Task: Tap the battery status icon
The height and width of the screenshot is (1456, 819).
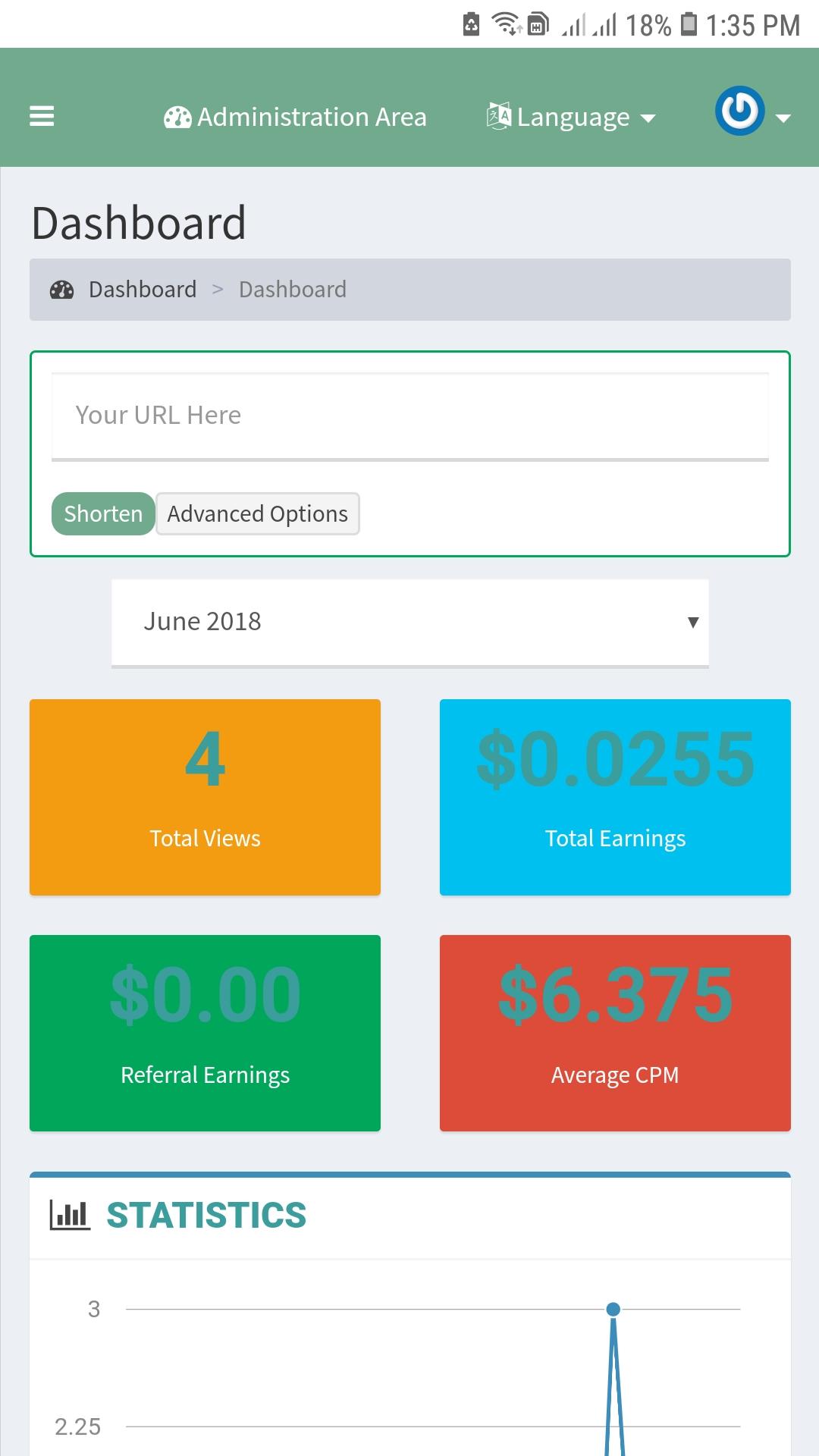Action: pos(689,24)
